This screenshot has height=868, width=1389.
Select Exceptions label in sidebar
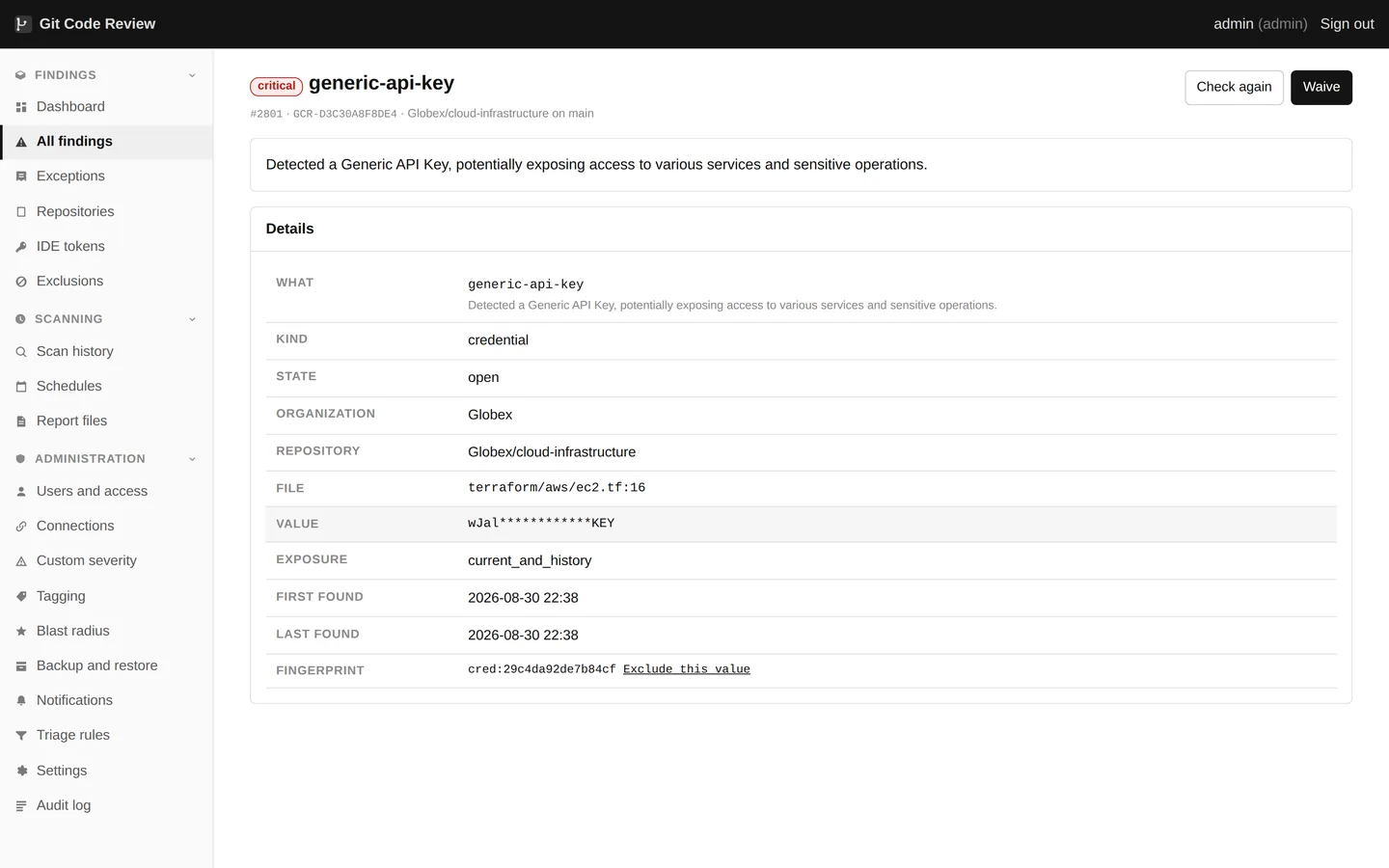coord(70,176)
